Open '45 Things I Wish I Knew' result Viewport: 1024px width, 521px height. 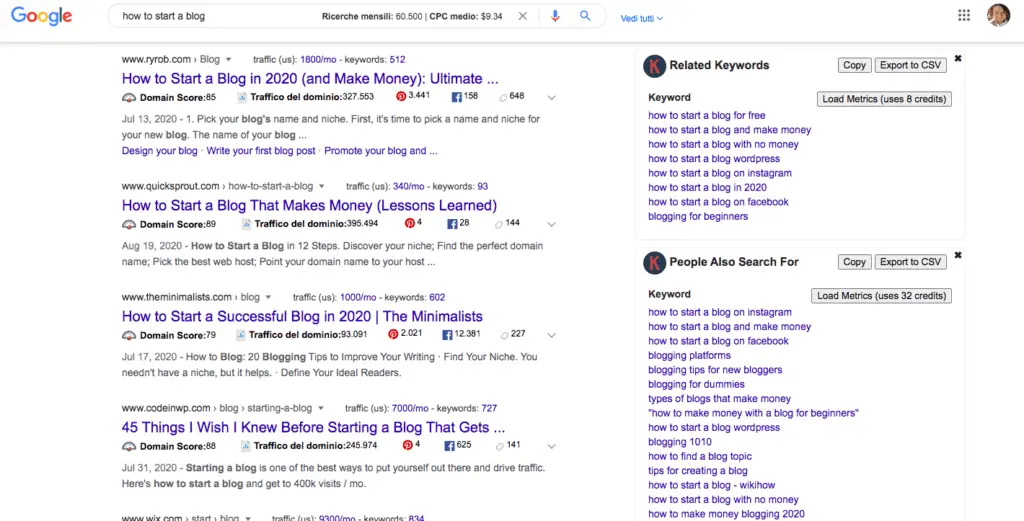point(313,427)
